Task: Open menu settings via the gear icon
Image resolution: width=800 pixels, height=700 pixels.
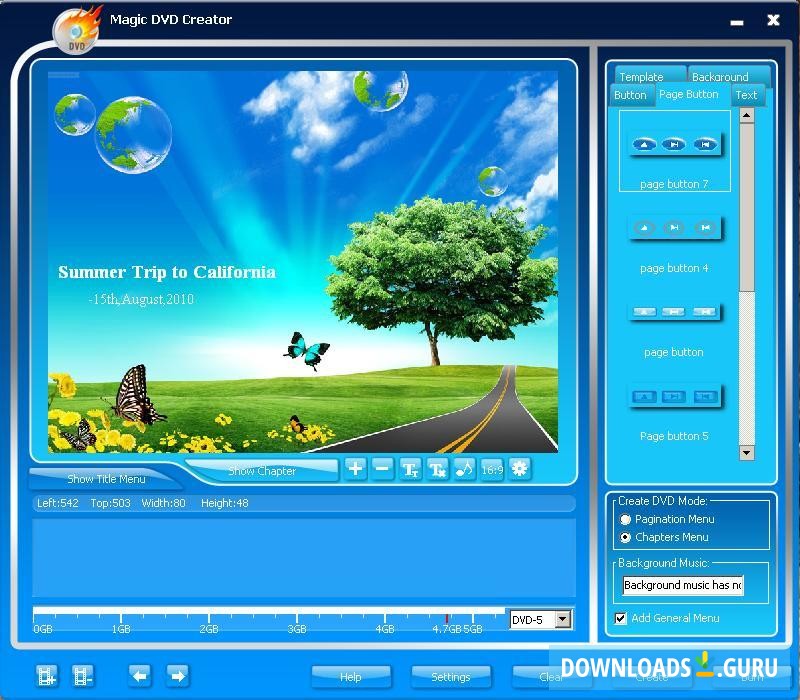Action: coord(519,469)
